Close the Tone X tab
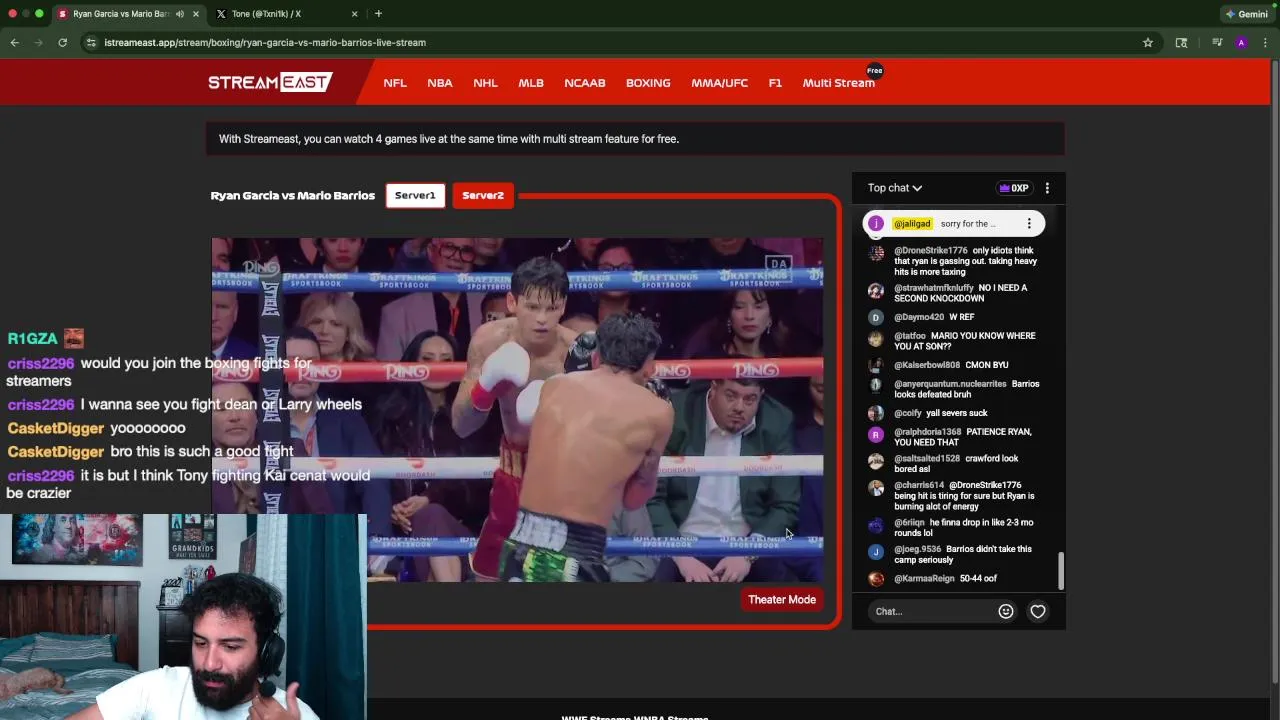This screenshot has width=1280, height=720. point(355,14)
